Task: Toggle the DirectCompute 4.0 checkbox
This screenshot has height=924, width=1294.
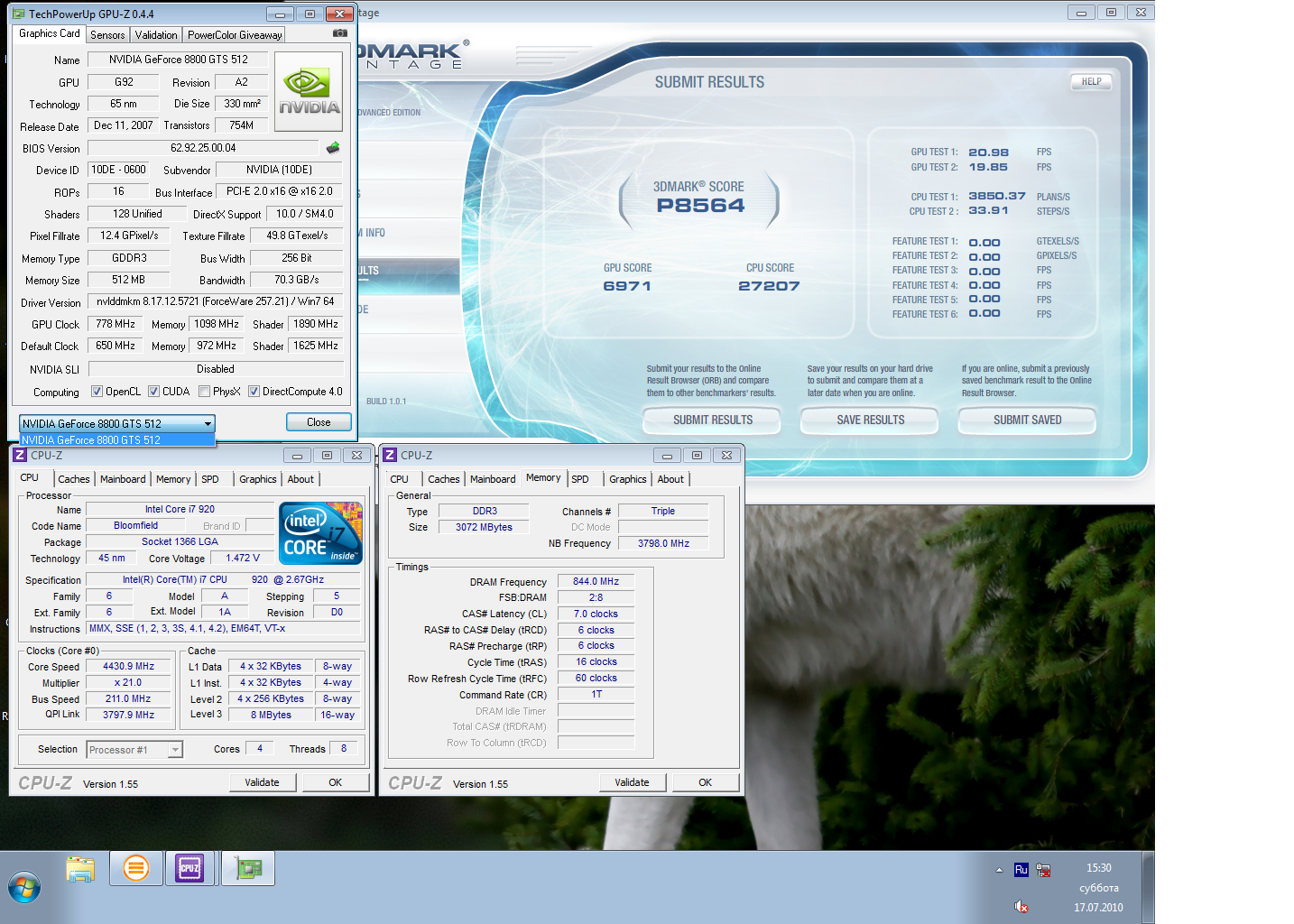Action: [254, 392]
